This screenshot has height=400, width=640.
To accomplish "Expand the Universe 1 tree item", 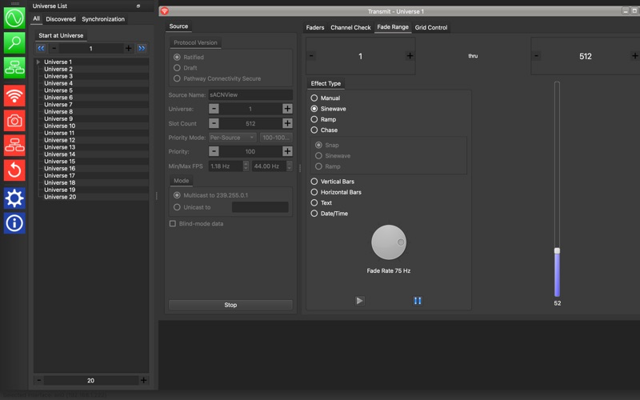I will pyautogui.click(x=38, y=62).
